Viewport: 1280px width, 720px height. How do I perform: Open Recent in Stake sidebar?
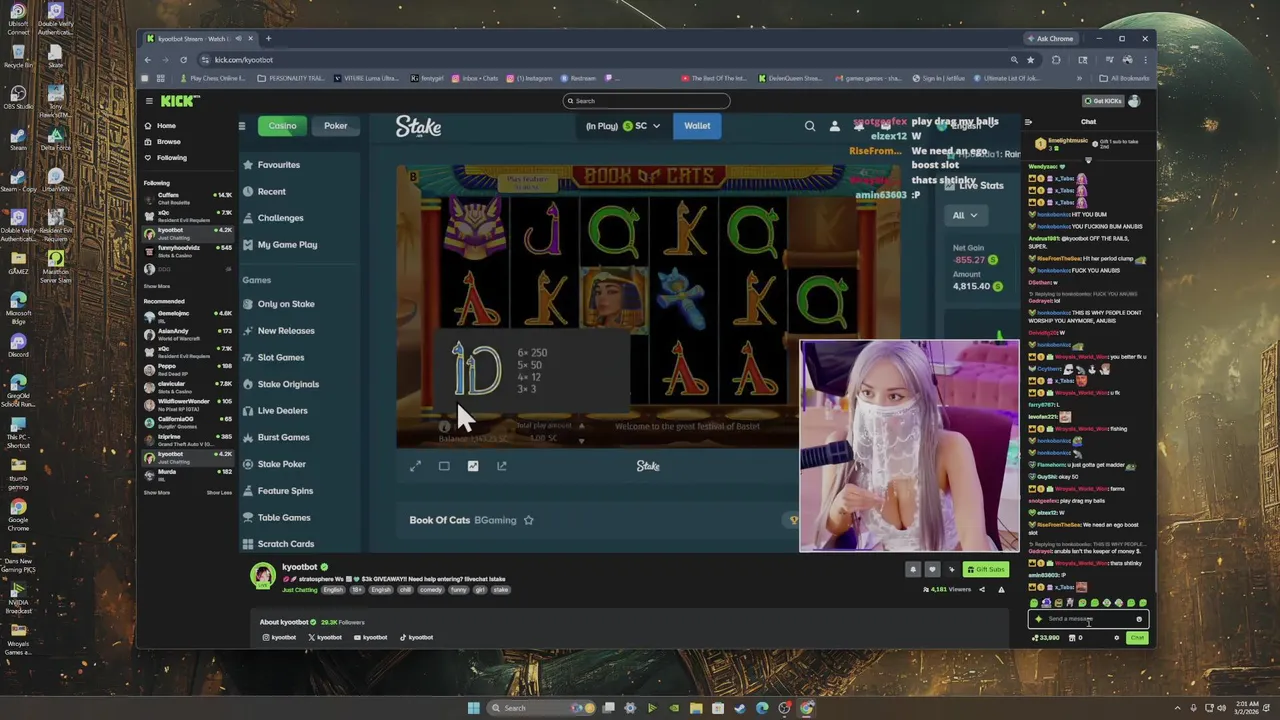[272, 192]
